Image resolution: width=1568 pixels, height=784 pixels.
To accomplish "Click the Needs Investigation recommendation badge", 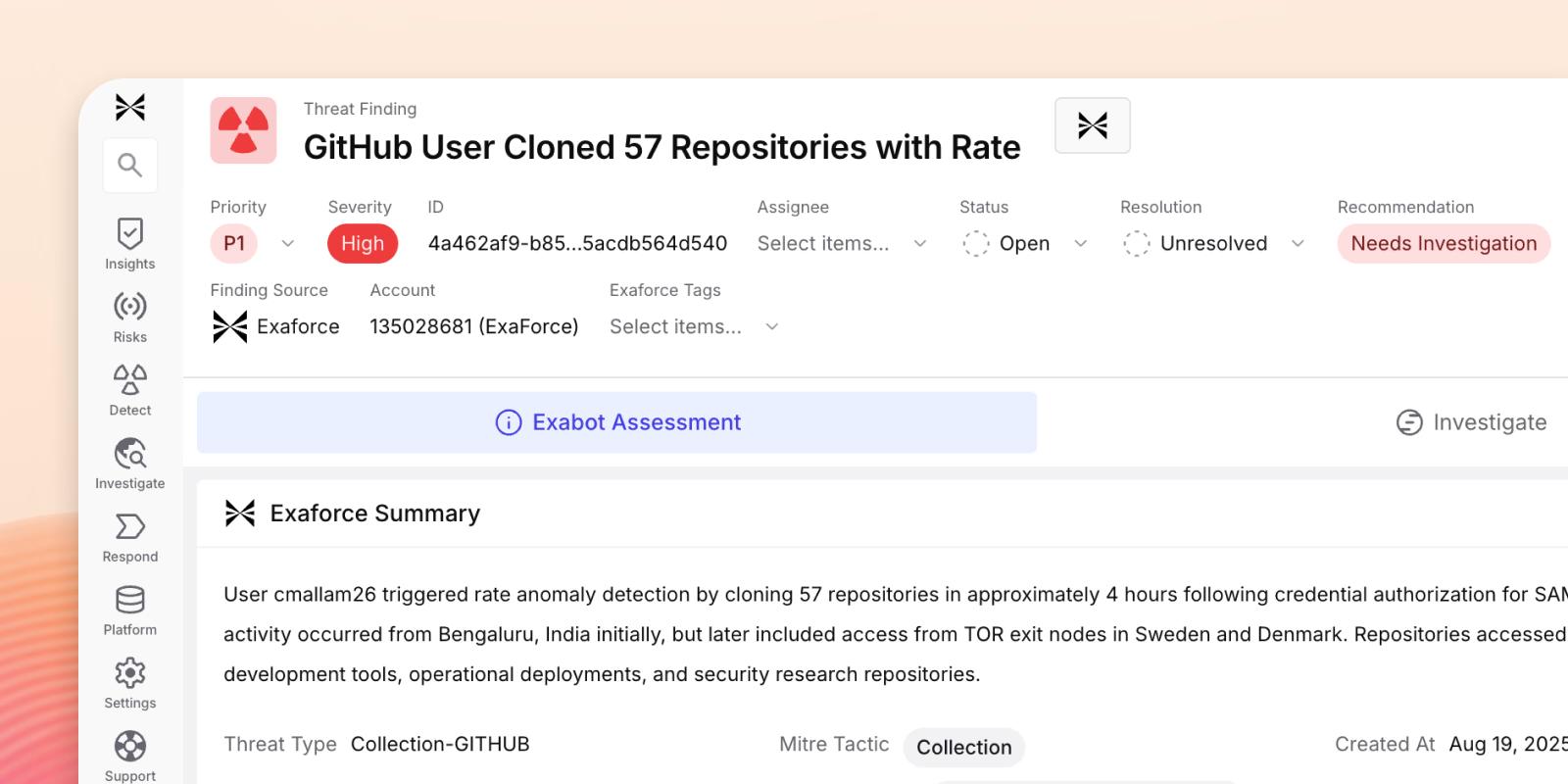I will 1444,243.
